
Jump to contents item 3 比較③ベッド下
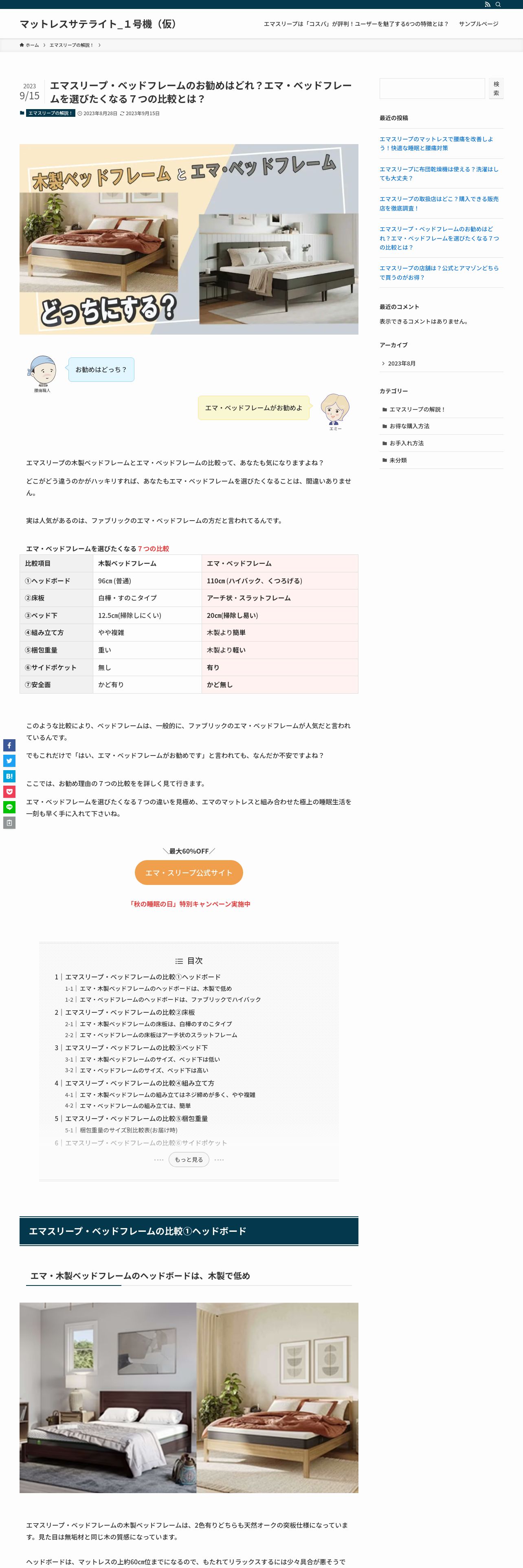click(x=136, y=1047)
